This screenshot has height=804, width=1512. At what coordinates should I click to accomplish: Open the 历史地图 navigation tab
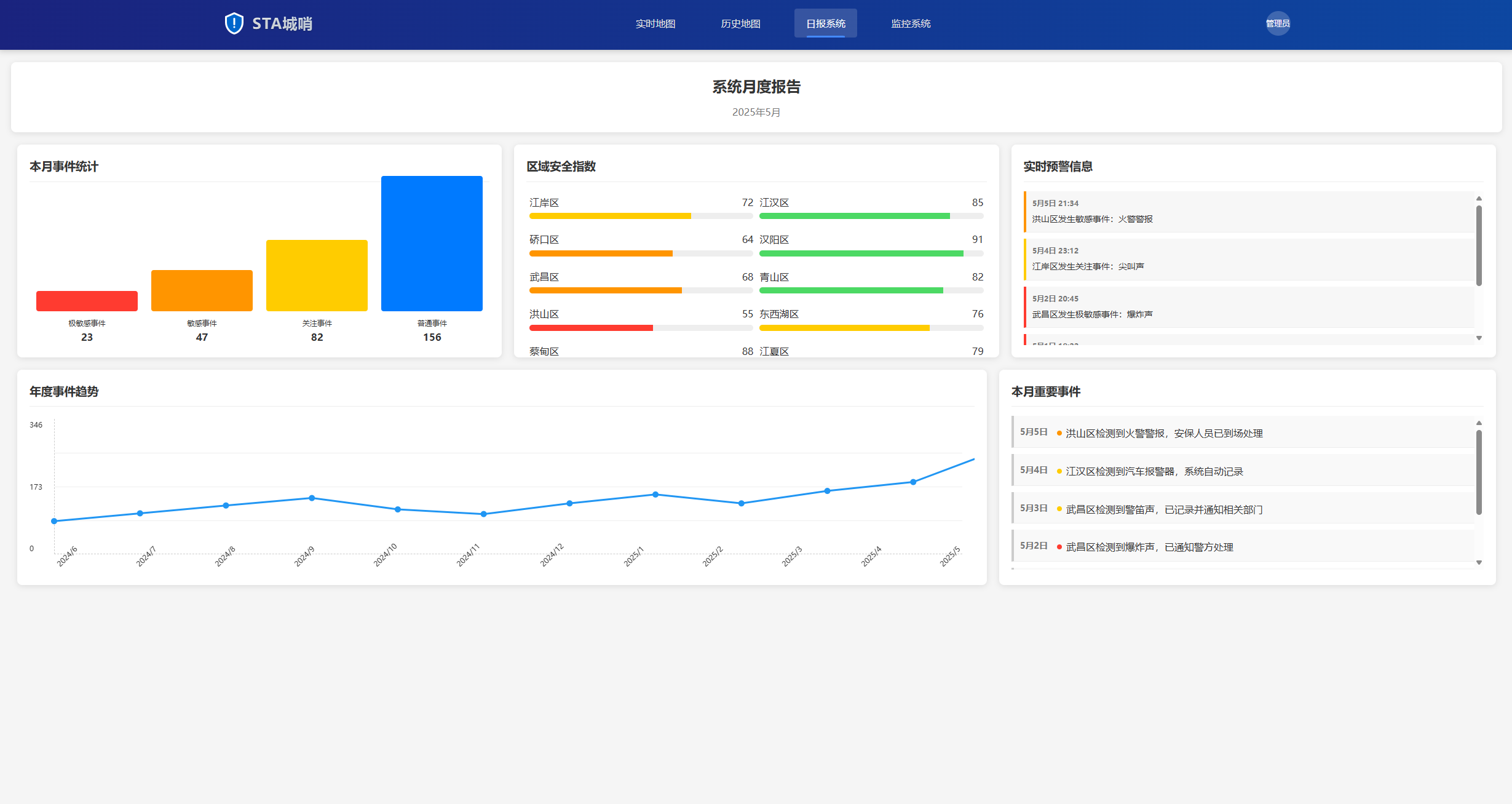[740, 23]
